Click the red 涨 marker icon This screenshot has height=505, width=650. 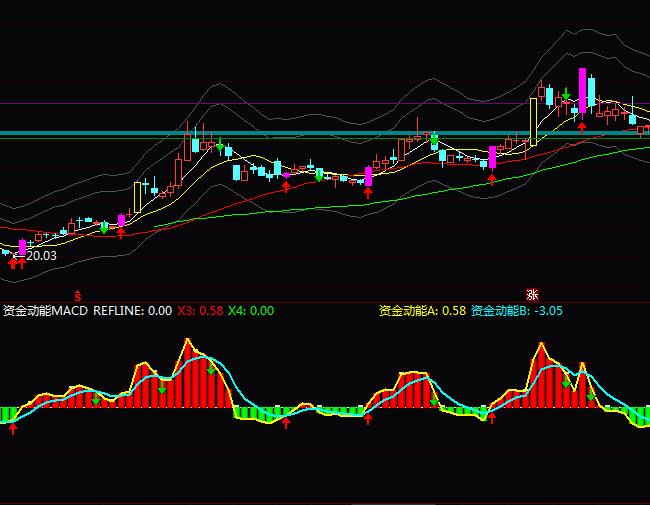point(533,295)
